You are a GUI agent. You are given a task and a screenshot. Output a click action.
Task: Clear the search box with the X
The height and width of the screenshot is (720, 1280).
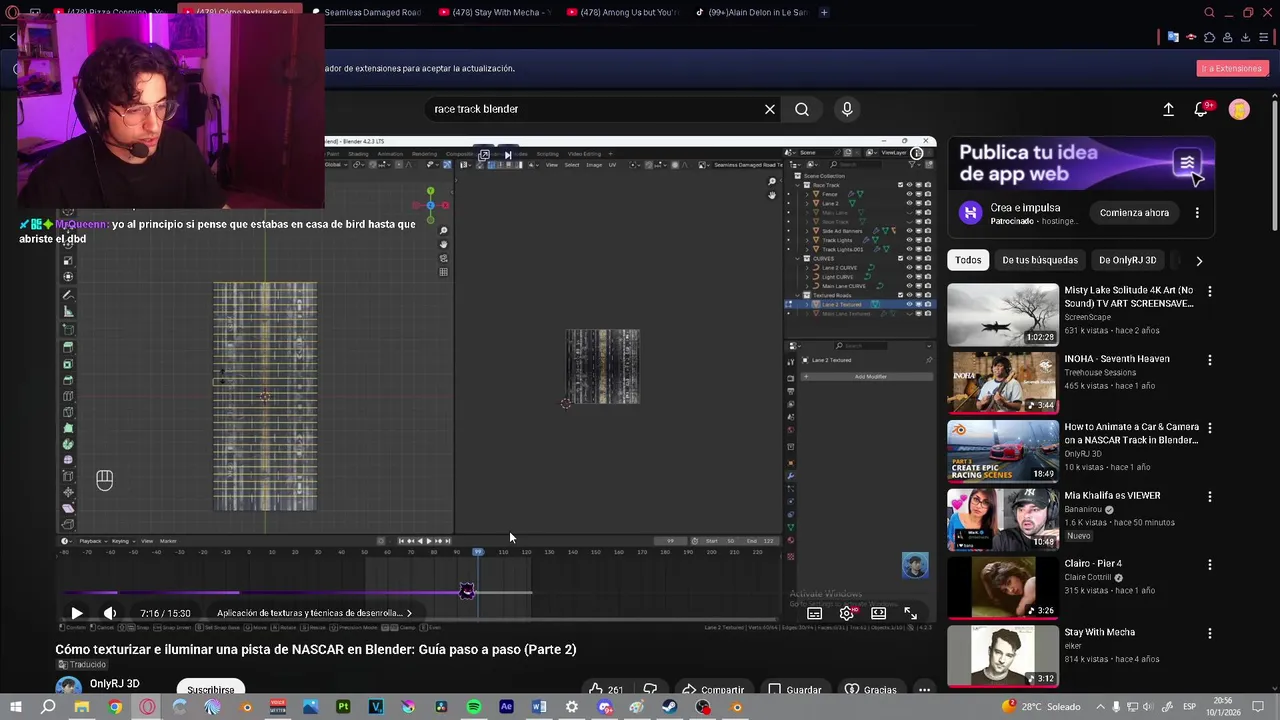point(770,109)
